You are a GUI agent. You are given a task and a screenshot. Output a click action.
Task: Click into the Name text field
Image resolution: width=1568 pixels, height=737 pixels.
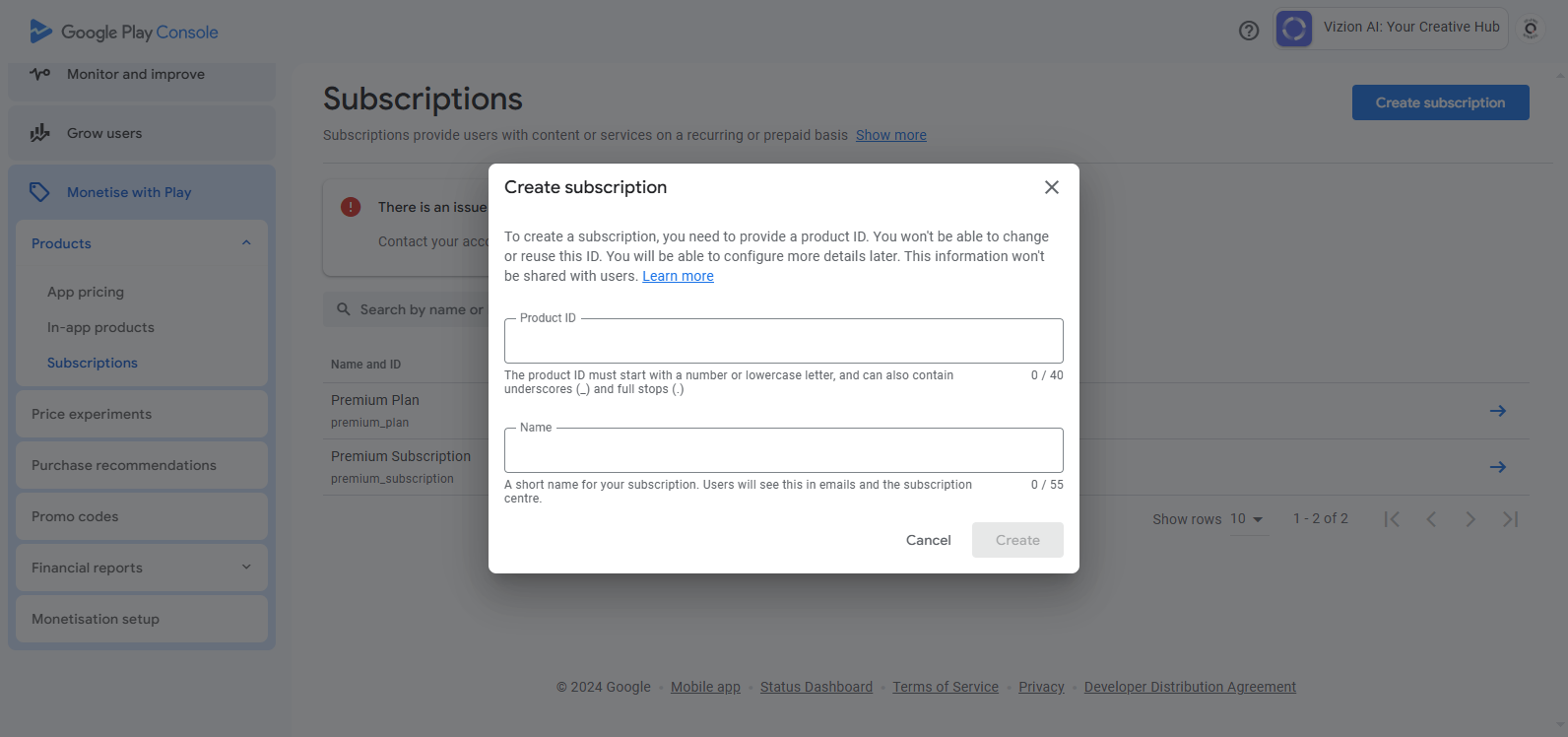click(x=783, y=451)
